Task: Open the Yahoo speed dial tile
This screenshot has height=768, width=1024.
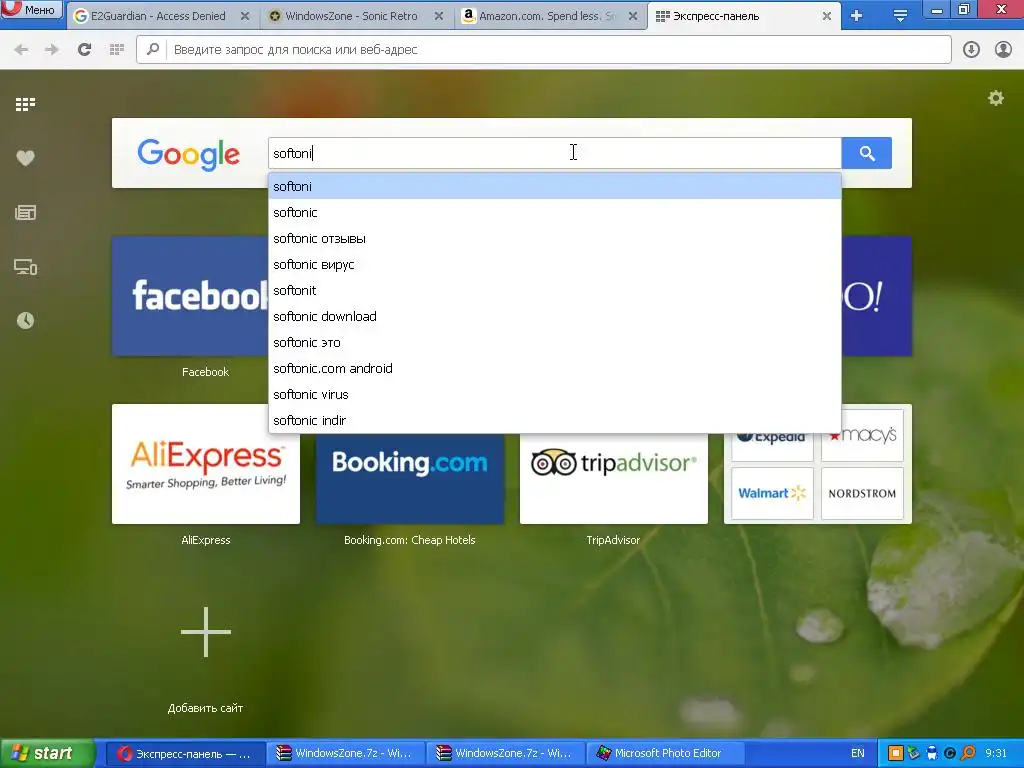Action: pos(876,296)
